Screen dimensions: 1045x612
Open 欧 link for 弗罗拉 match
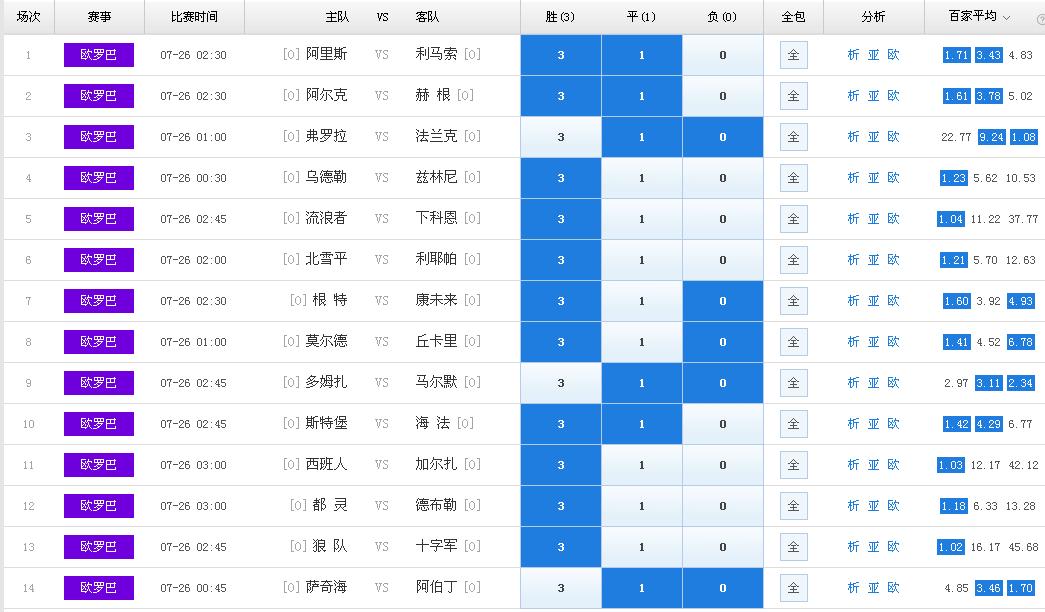click(x=893, y=137)
